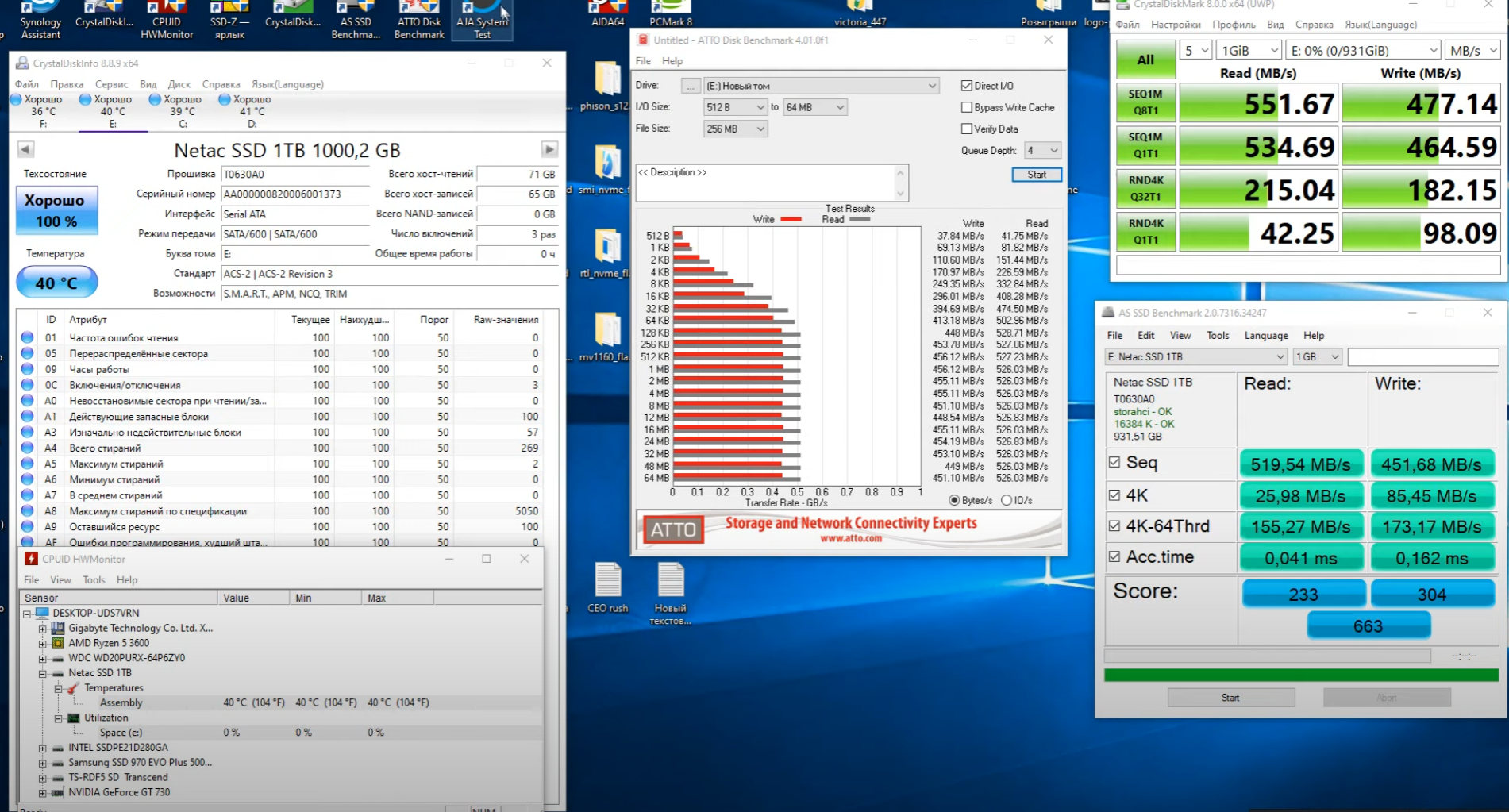Select Bytes/s radio button in ATTO
The width and height of the screenshot is (1509, 812).
click(954, 500)
